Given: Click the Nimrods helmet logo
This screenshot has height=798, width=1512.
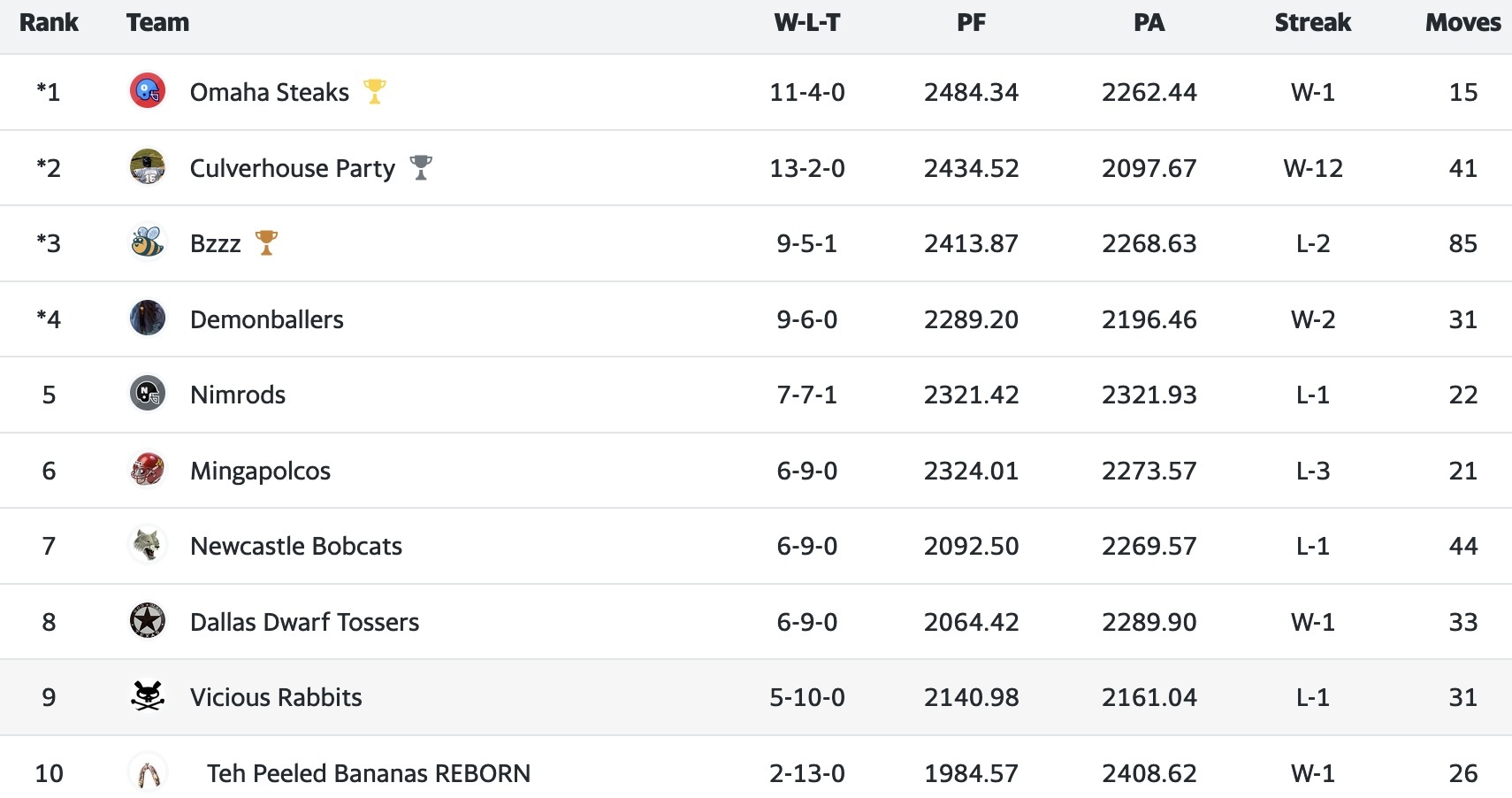Looking at the screenshot, I should point(147,395).
